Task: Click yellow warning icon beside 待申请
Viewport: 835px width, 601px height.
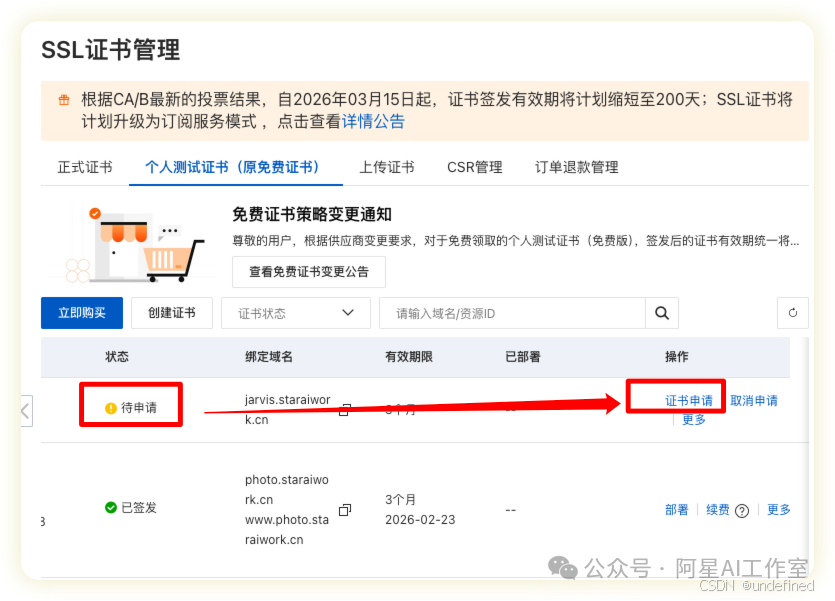Action: (x=111, y=408)
